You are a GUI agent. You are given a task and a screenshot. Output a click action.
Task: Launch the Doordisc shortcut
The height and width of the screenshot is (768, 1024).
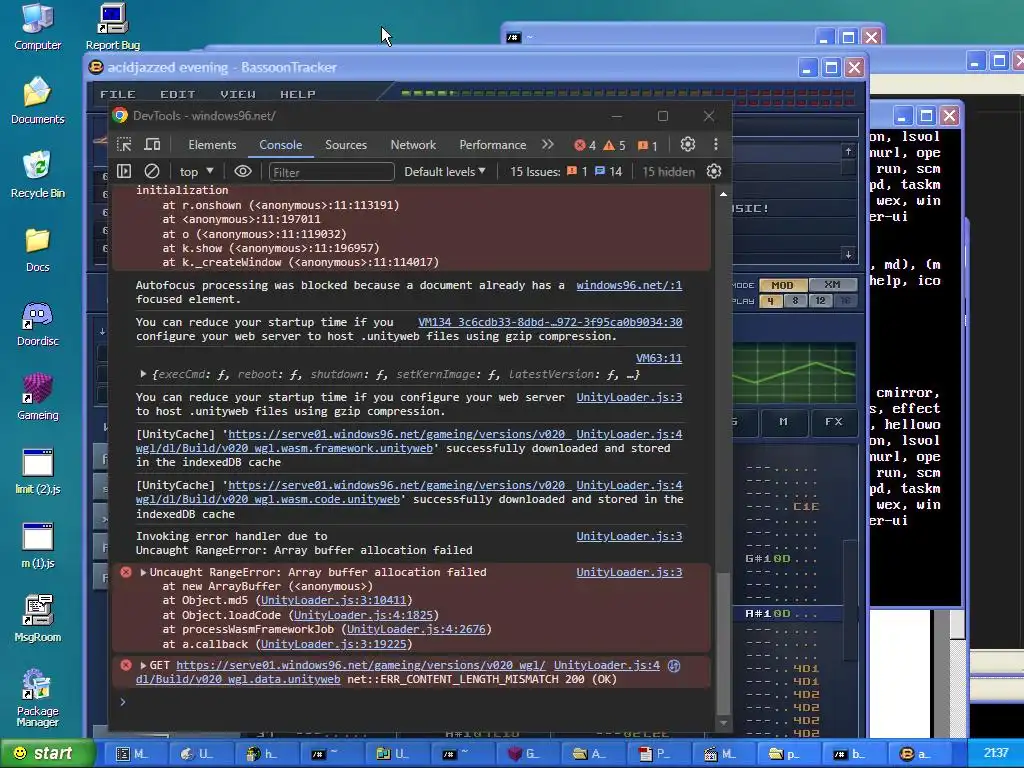pyautogui.click(x=37, y=323)
